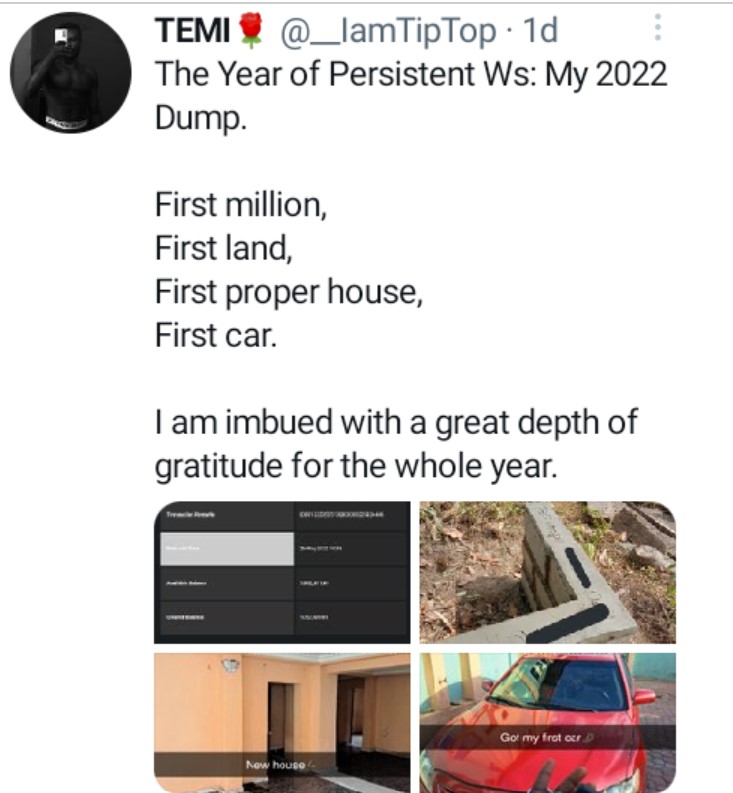Screen dimensions: 733x793
Task: Click the "First land," line
Action: 223,249
